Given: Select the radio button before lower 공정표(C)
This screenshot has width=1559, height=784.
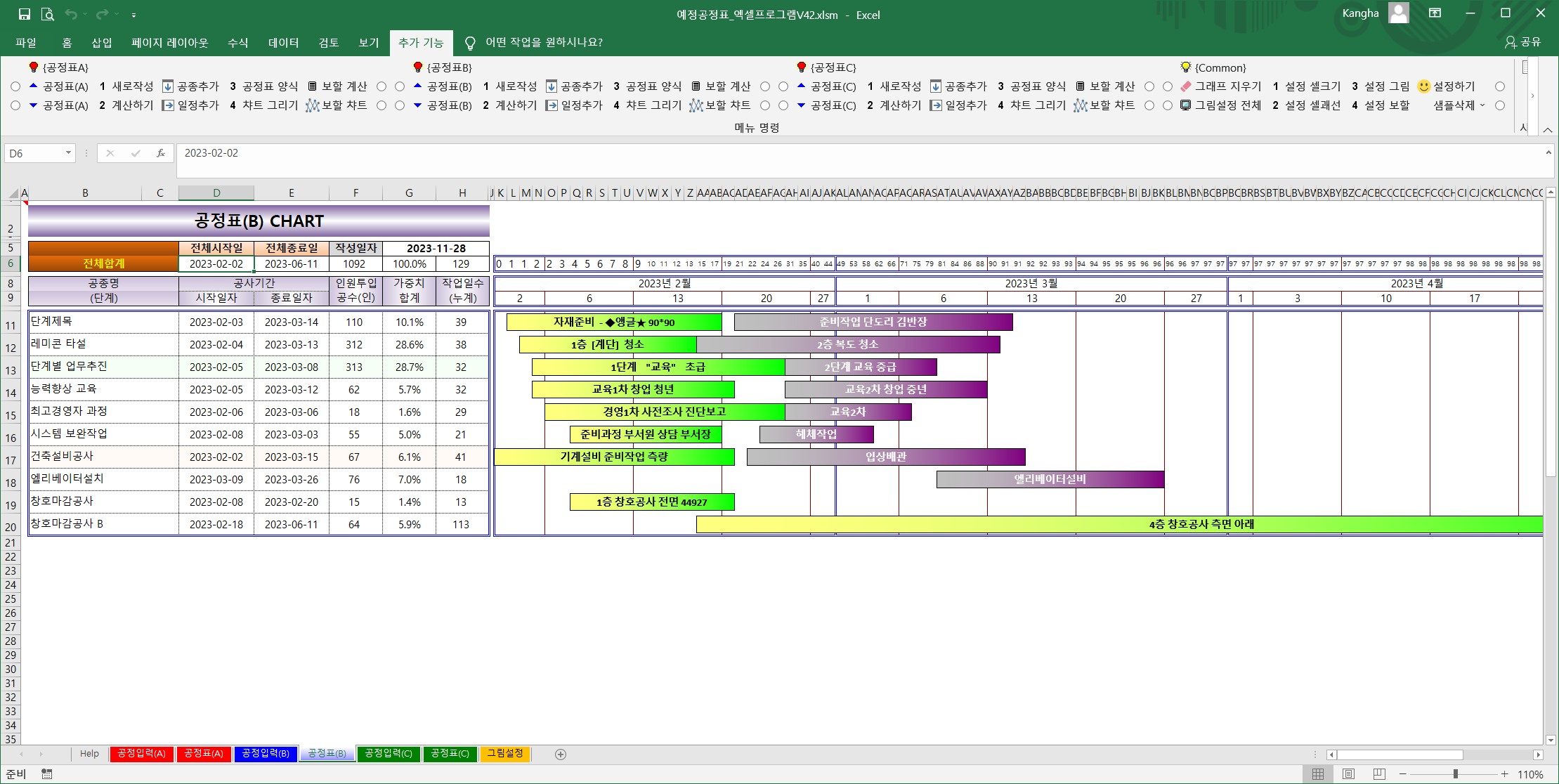Looking at the screenshot, I should pyautogui.click(x=783, y=105).
